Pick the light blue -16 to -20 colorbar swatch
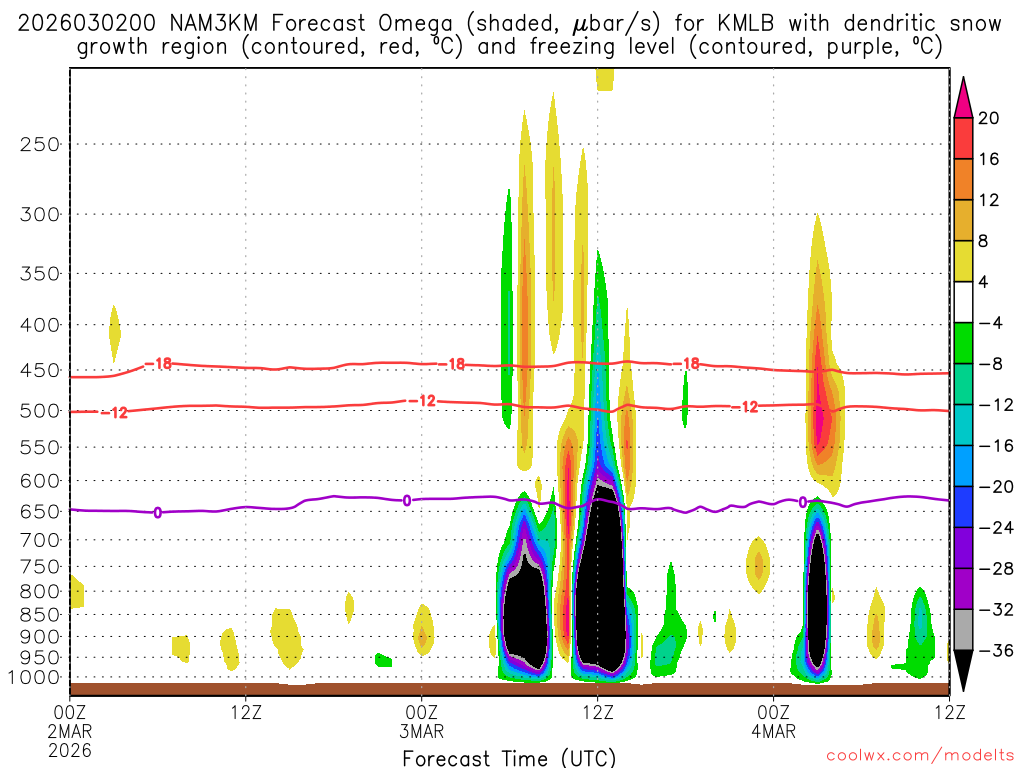The height and width of the screenshot is (768, 1024). (x=963, y=466)
